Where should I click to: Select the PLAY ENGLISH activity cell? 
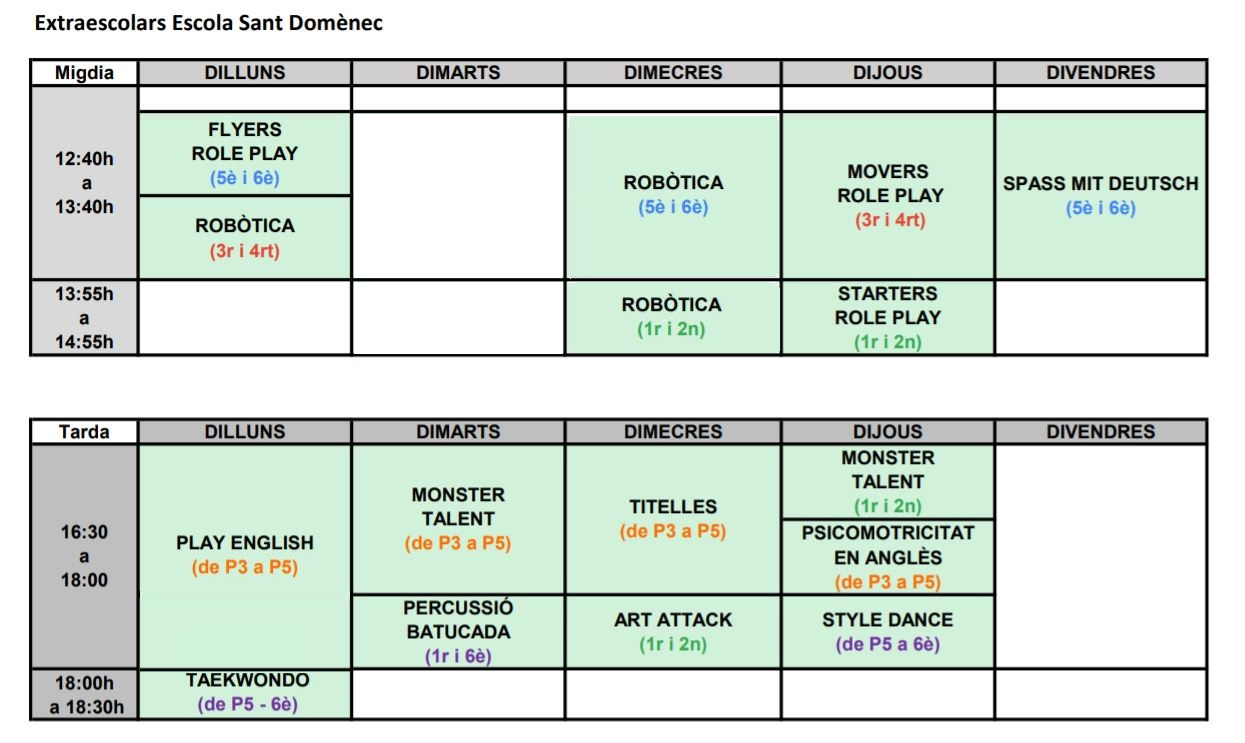(x=245, y=554)
